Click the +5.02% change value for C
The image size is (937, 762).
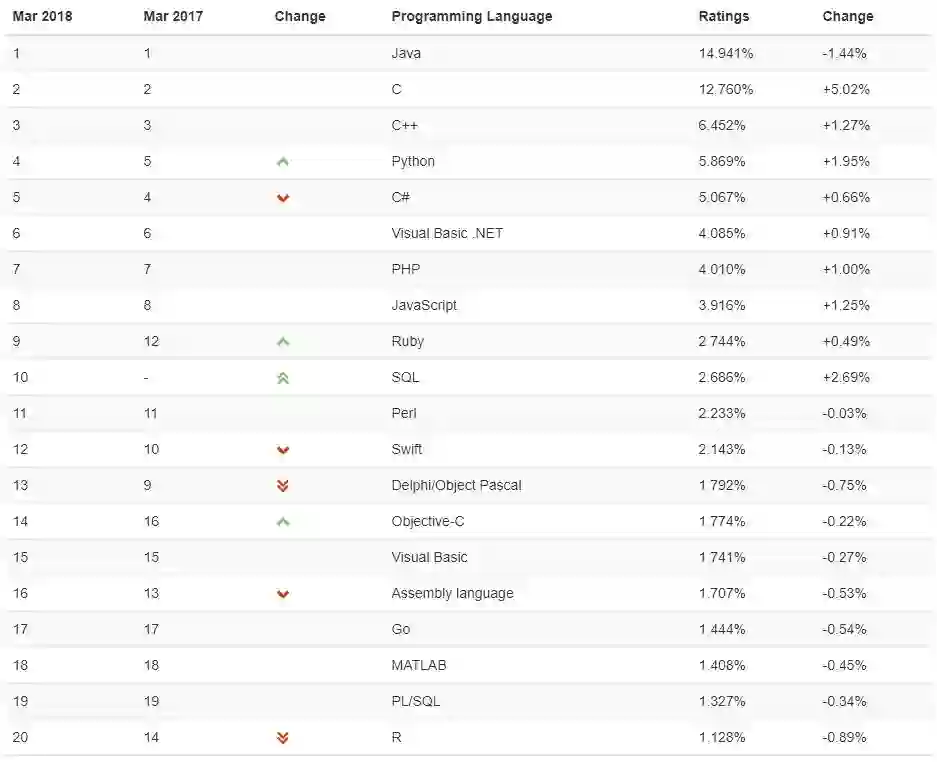[845, 89]
